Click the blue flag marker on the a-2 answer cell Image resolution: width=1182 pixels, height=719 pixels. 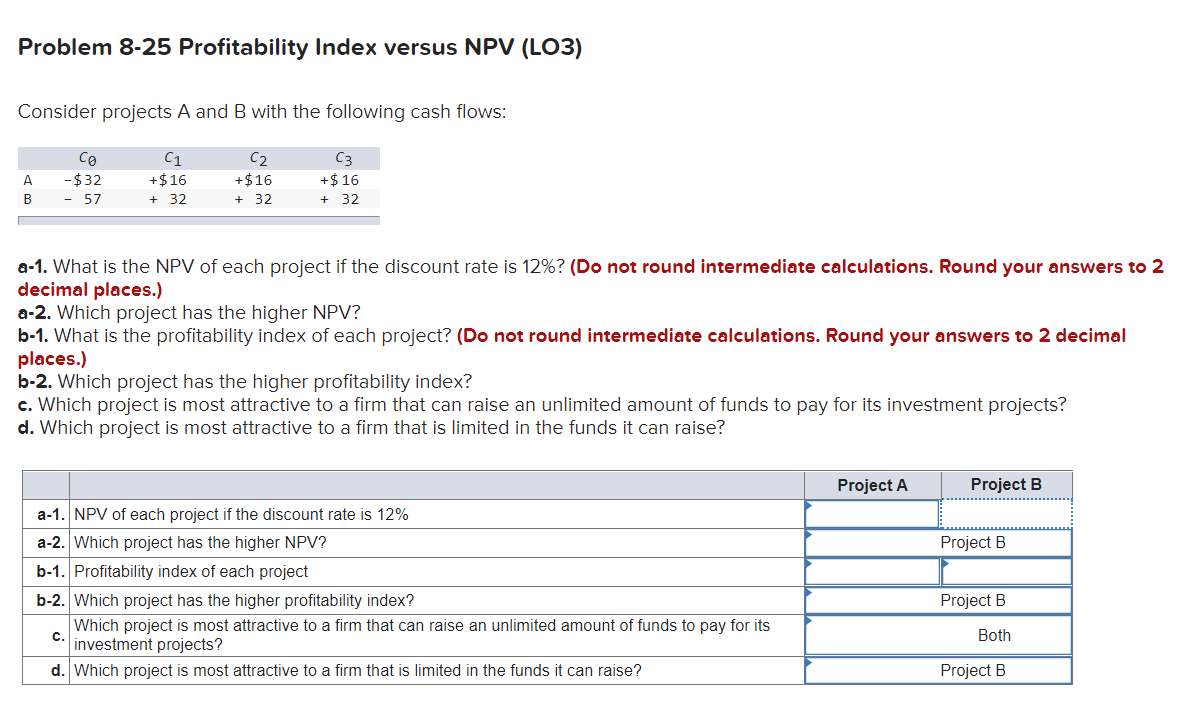[x=808, y=533]
